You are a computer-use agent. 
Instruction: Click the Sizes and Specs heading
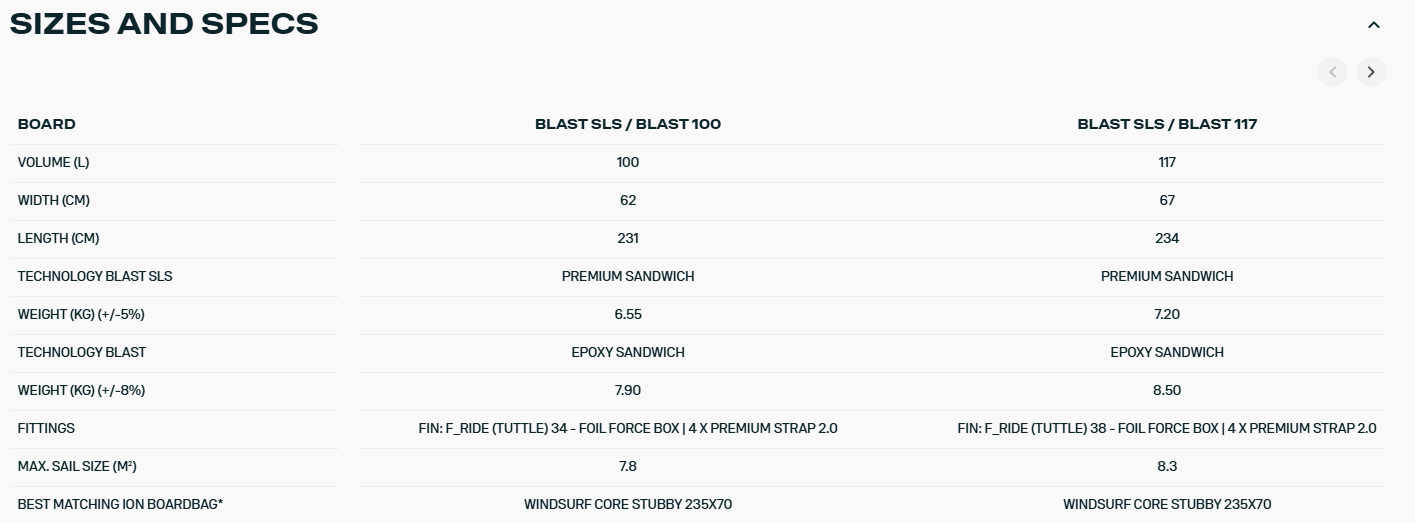164,24
